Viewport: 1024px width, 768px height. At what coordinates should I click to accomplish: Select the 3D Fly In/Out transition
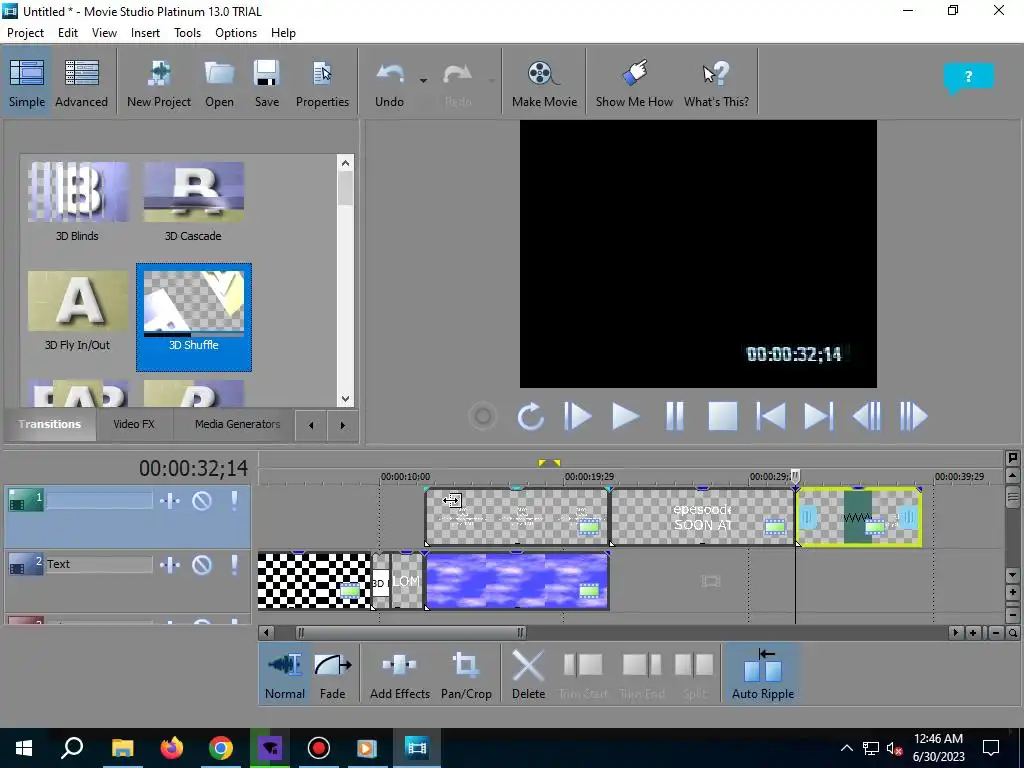77,311
